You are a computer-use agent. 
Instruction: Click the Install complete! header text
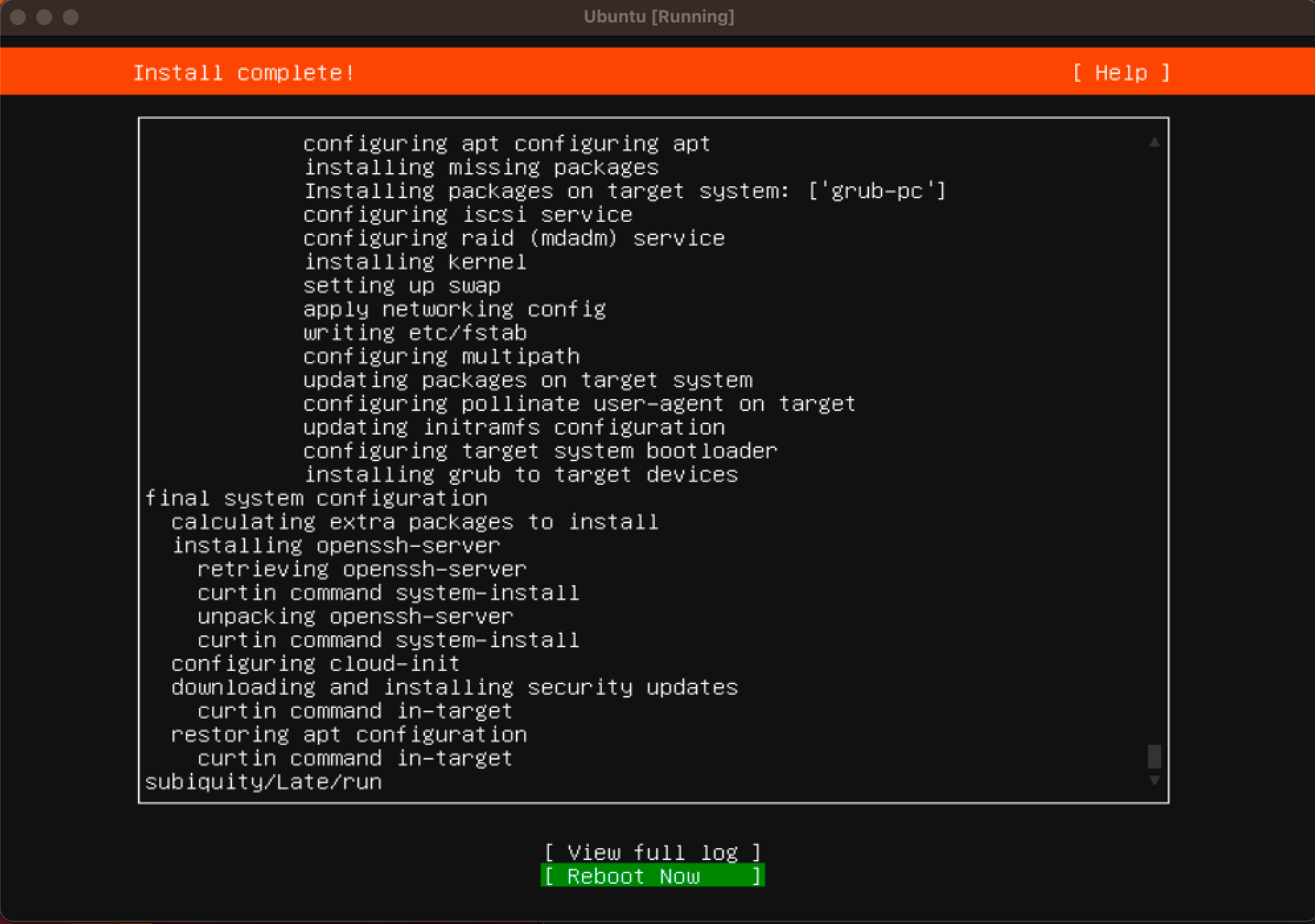coord(244,73)
